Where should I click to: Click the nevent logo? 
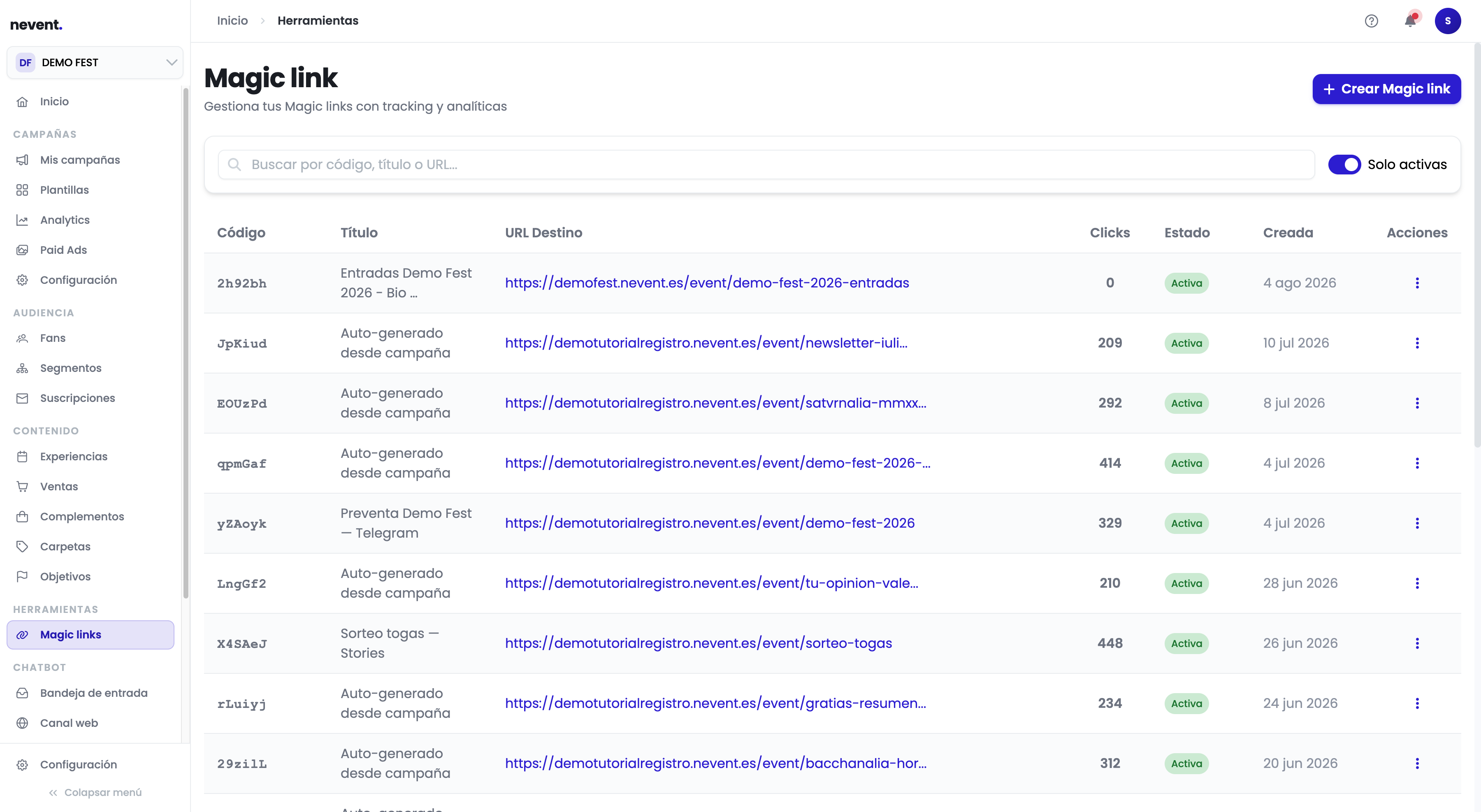[x=36, y=25]
